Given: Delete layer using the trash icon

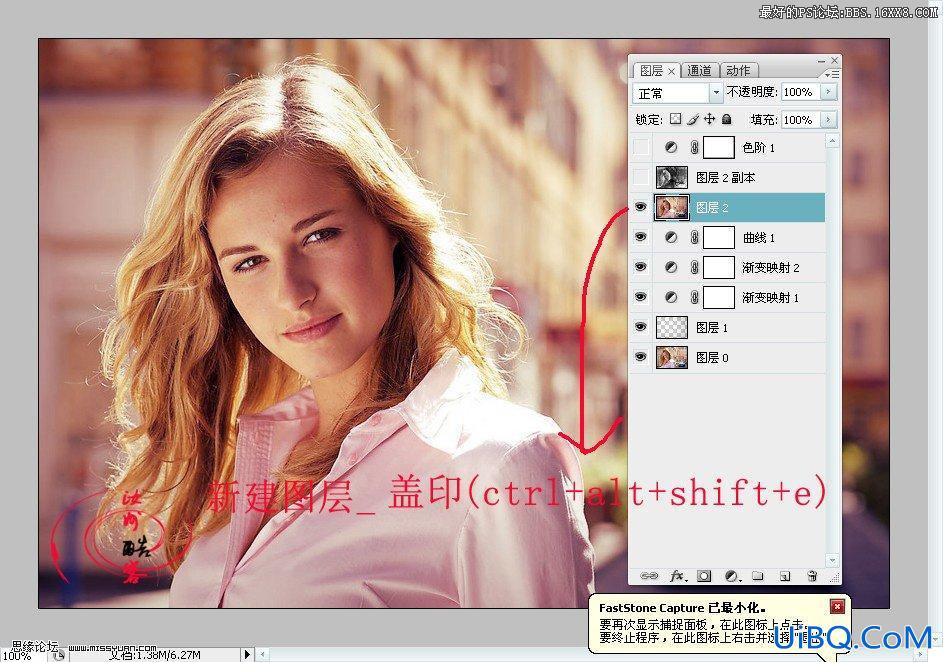Looking at the screenshot, I should click(x=812, y=576).
